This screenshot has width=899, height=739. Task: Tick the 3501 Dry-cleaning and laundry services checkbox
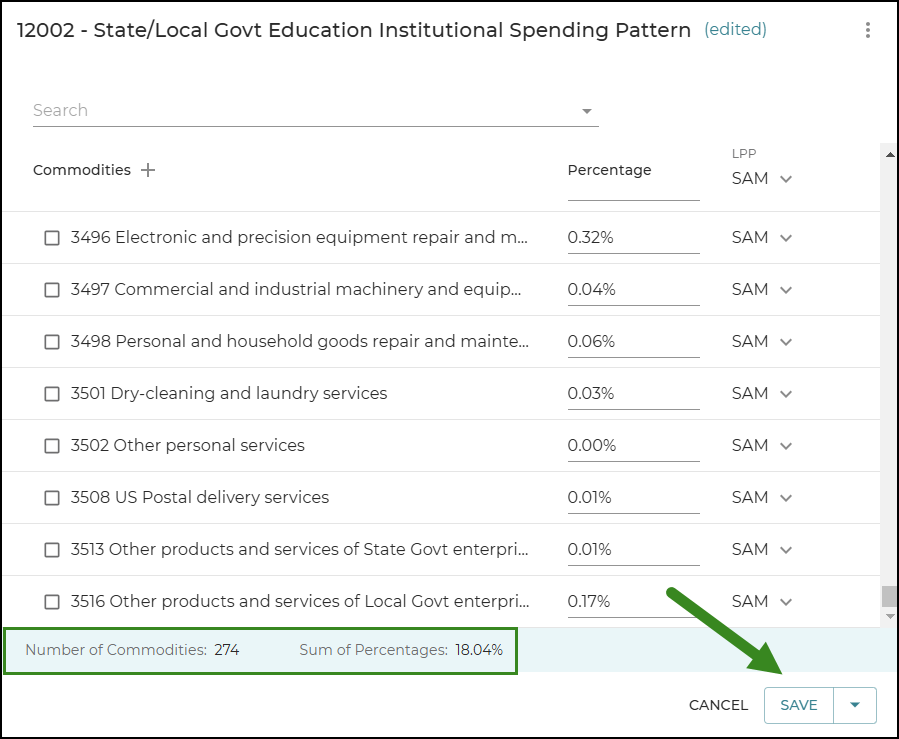point(52,394)
